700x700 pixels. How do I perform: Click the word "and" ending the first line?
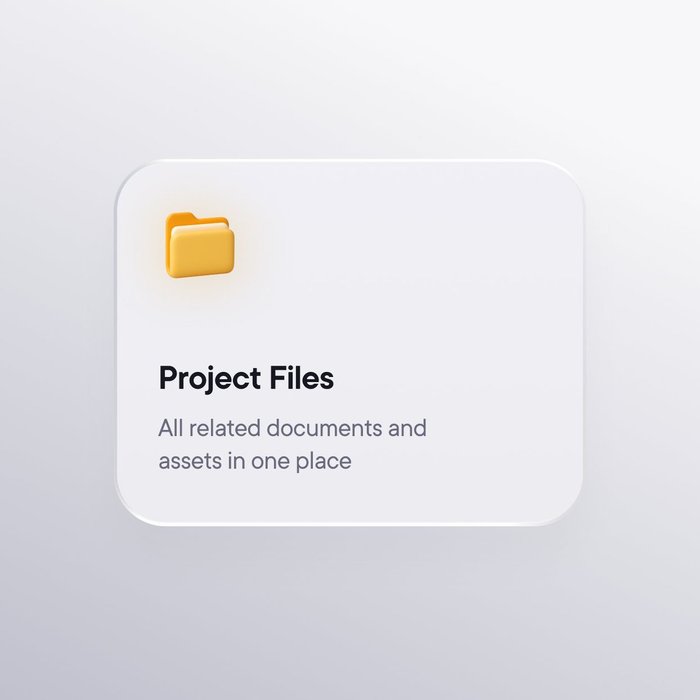coord(407,428)
